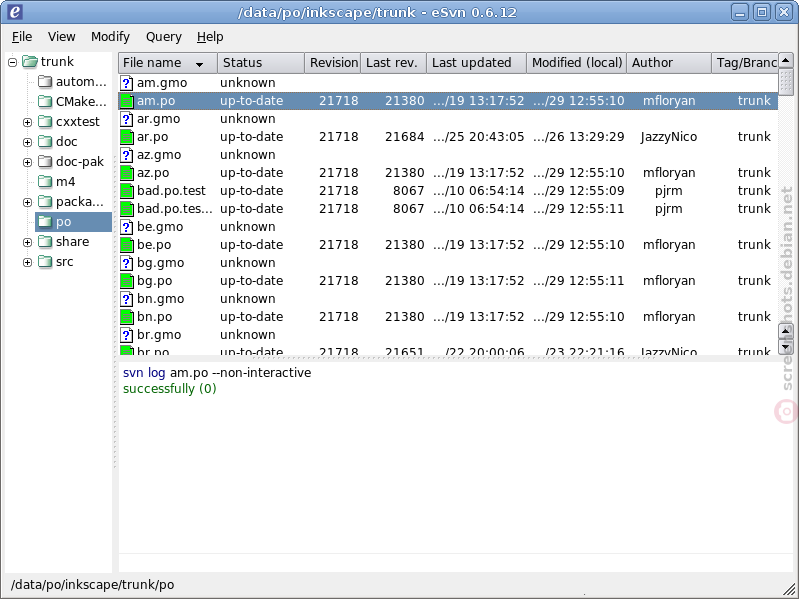
Task: Sort by the Last updated column header
Action: [x=476, y=63]
